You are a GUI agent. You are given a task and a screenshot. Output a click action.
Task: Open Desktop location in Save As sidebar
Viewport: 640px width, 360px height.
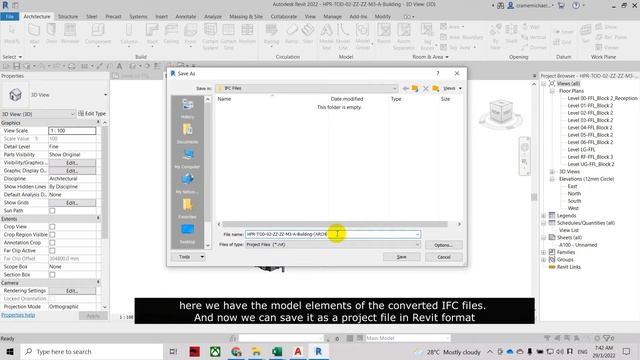187,233
